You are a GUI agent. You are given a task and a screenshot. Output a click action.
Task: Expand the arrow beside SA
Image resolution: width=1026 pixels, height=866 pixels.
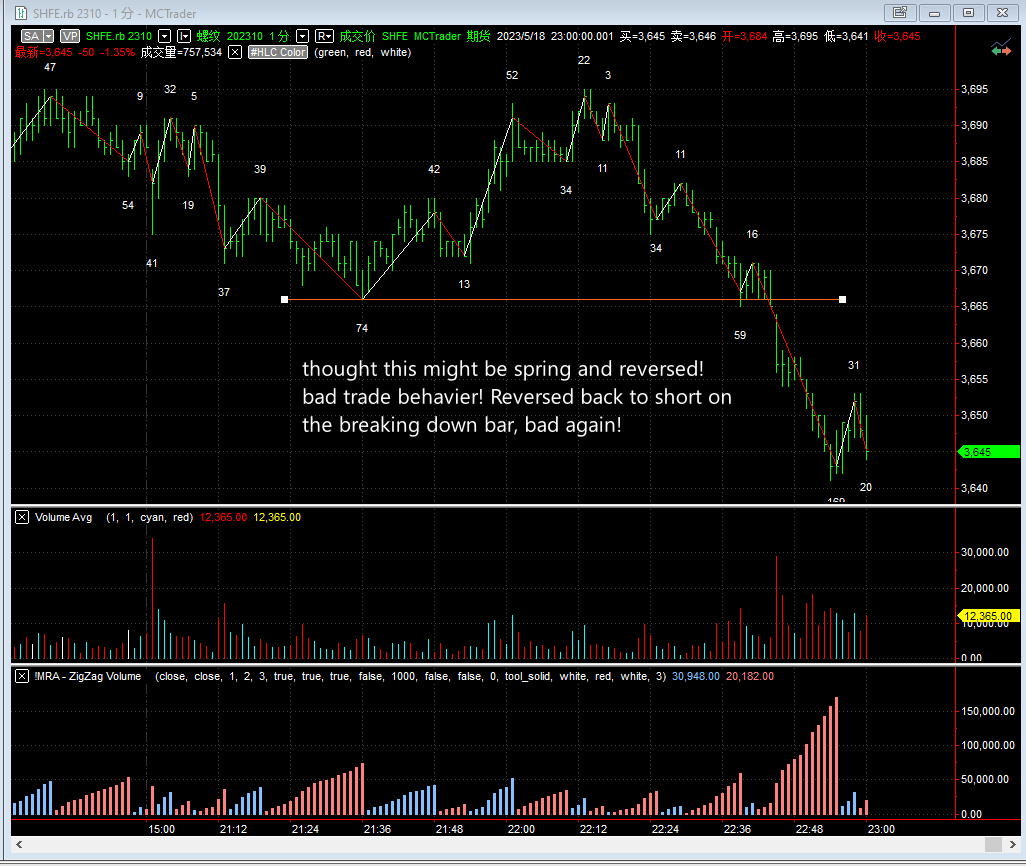pyautogui.click(x=48, y=36)
